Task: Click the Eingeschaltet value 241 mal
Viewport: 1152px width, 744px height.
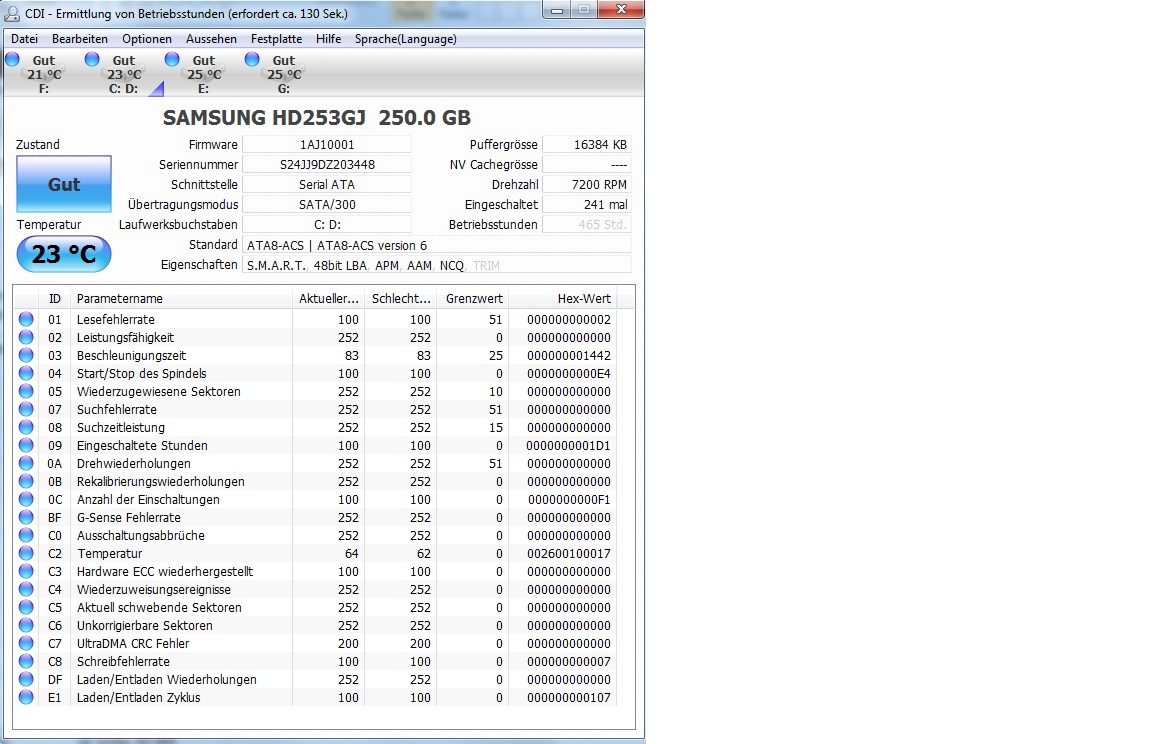Action: [586, 204]
